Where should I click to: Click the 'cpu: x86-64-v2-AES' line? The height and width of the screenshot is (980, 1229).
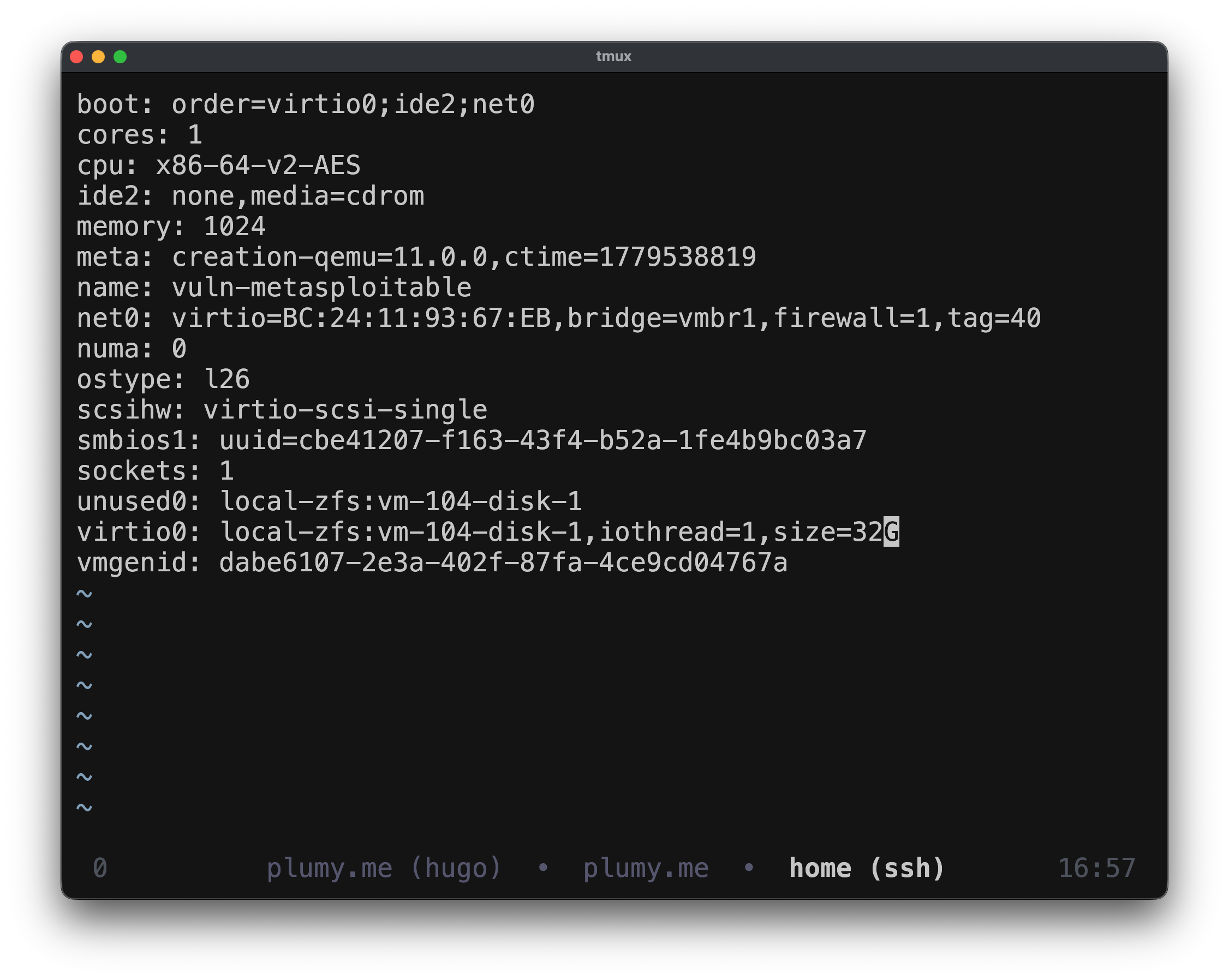click(x=219, y=165)
